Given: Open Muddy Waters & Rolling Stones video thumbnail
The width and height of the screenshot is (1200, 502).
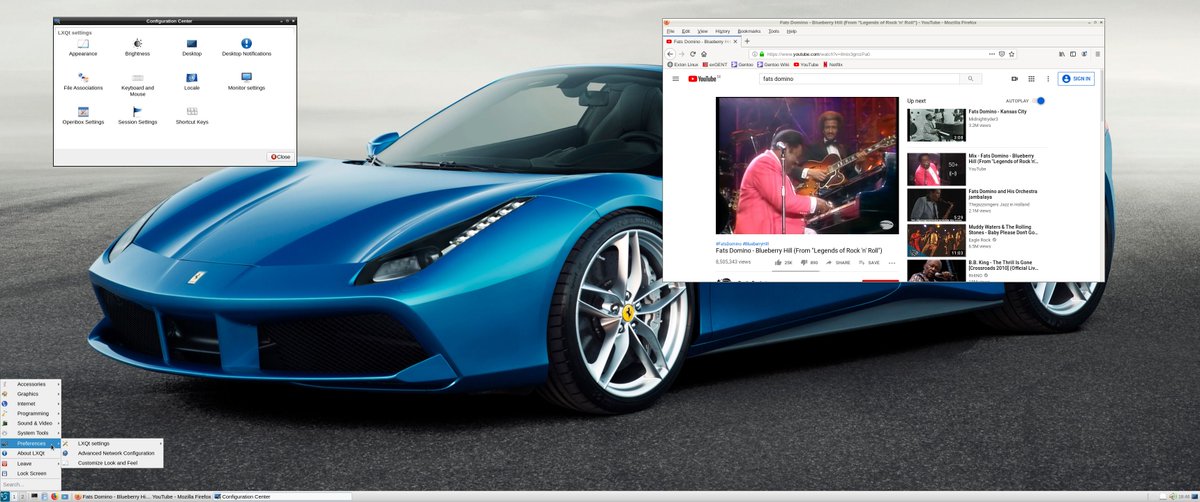Looking at the screenshot, I should tap(936, 240).
